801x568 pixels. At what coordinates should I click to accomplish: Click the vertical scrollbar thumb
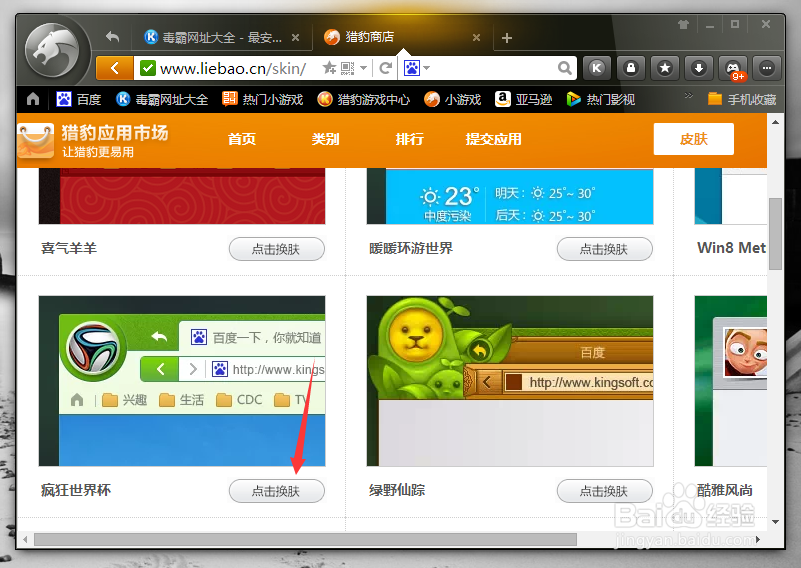[x=775, y=233]
